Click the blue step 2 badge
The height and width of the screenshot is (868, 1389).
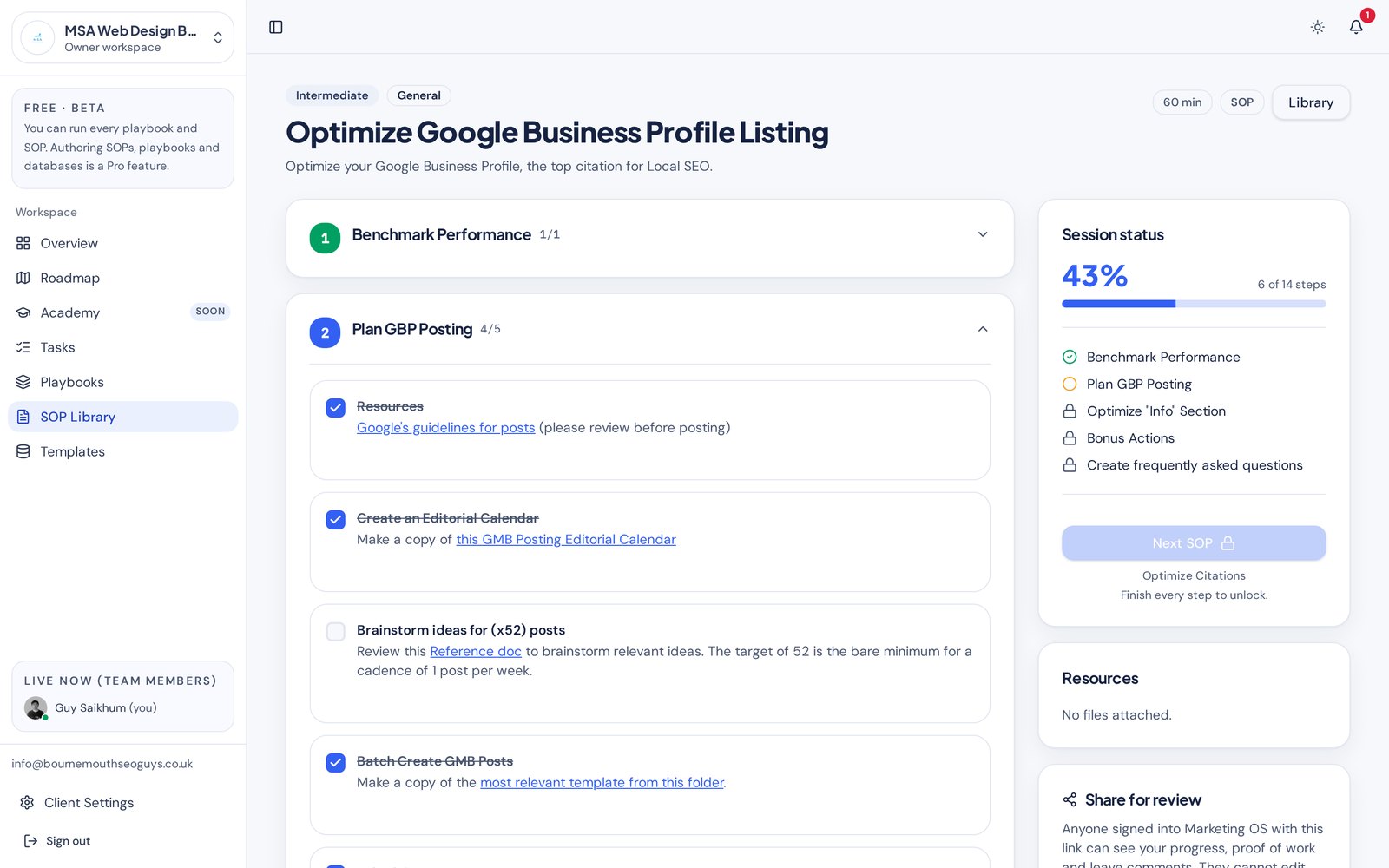click(x=325, y=332)
